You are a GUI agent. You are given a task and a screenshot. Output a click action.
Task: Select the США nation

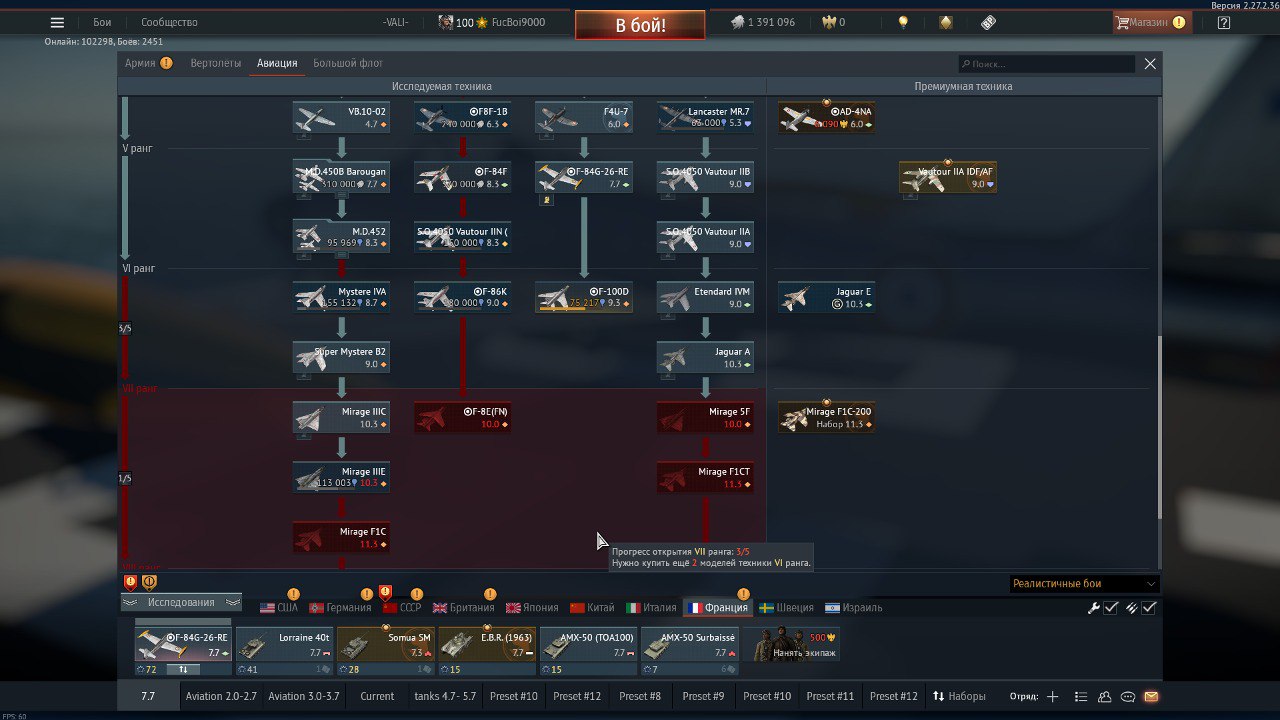pos(279,607)
